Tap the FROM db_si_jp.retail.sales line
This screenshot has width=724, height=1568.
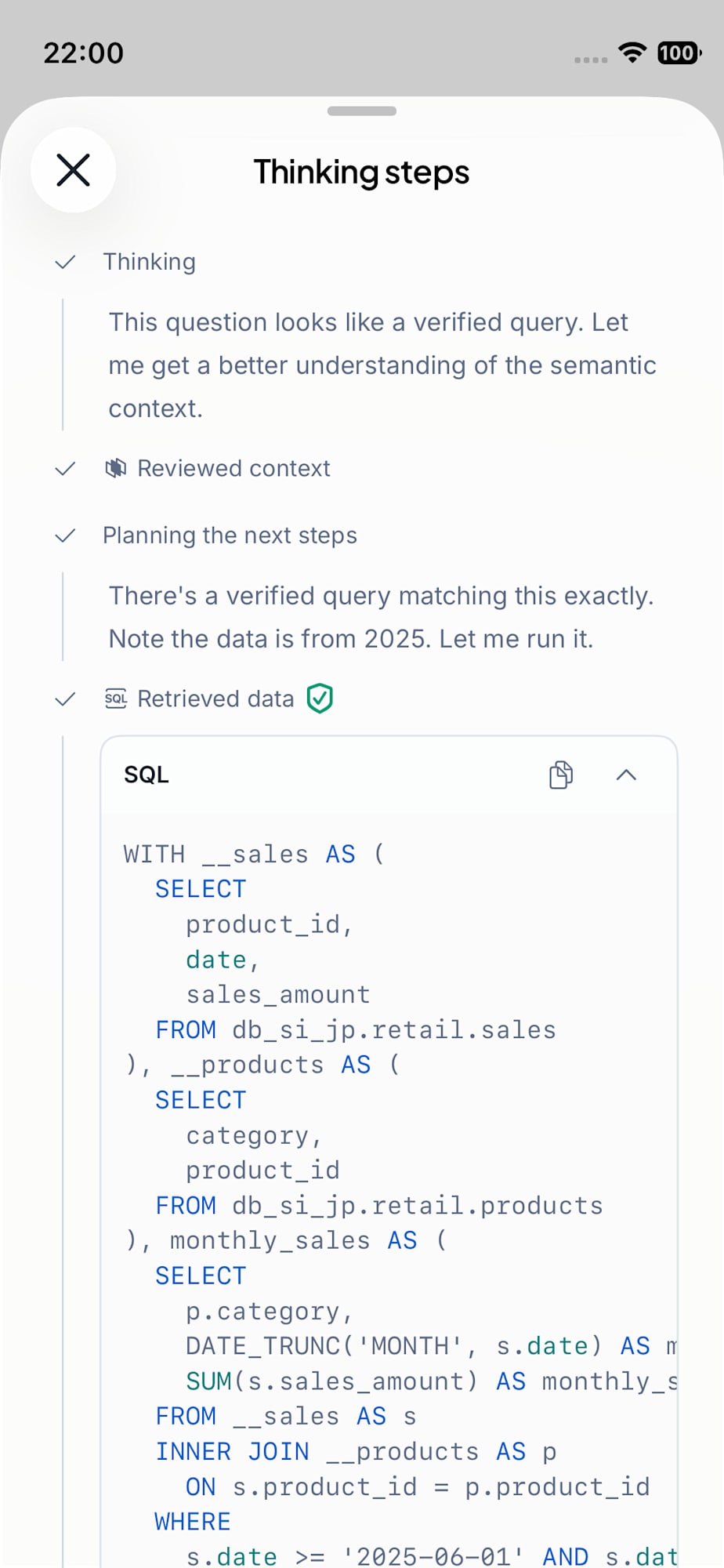click(x=356, y=1029)
